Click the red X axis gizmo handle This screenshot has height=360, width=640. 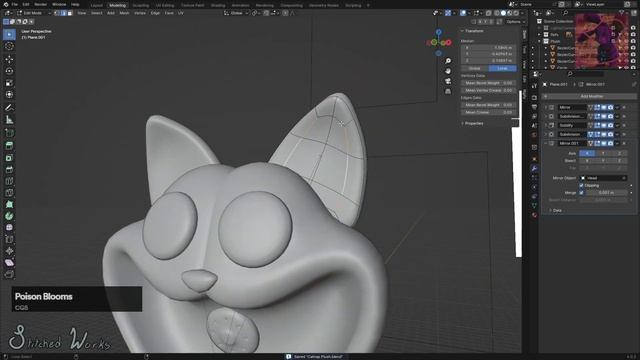449,42
